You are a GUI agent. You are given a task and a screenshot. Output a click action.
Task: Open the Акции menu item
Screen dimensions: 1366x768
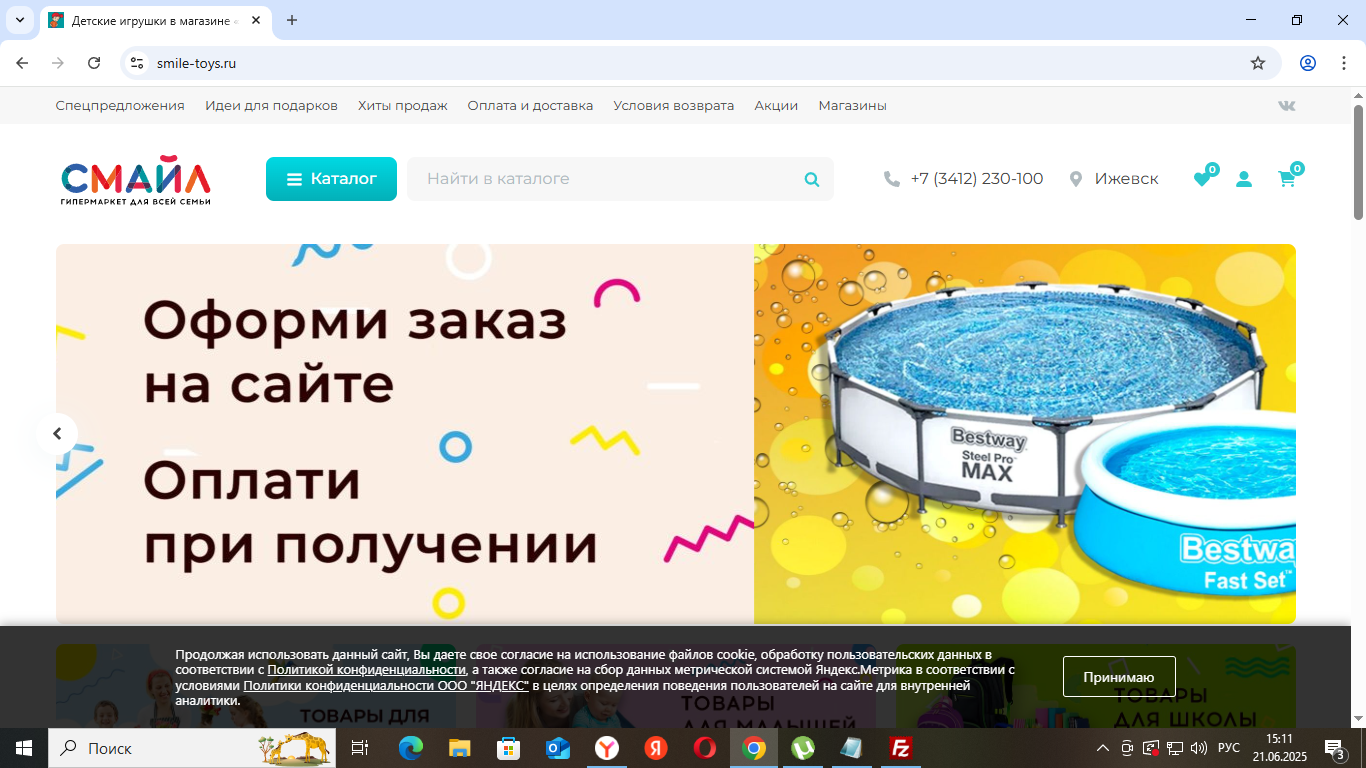coord(776,105)
